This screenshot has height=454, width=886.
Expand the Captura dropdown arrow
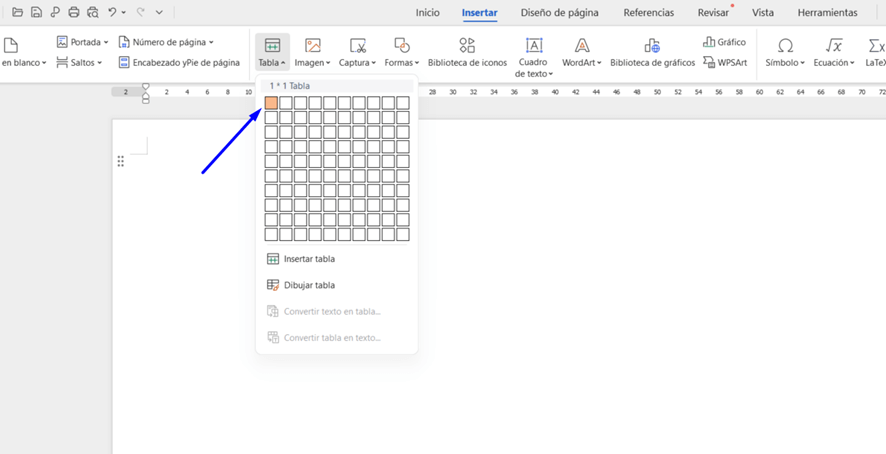pyautogui.click(x=373, y=63)
